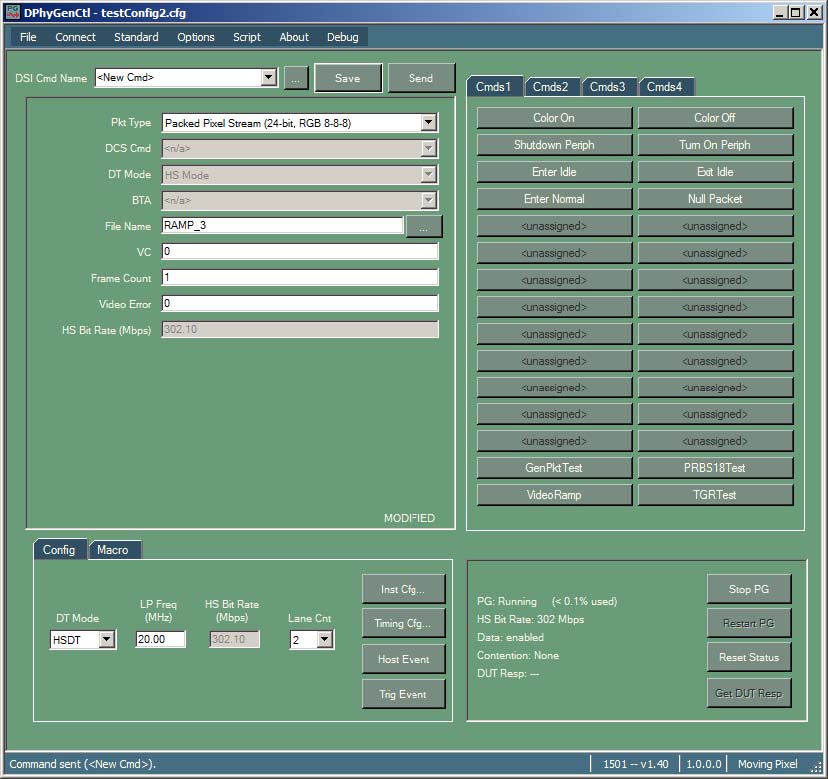Click the 'Command sent (<New Cmd>).' status text
The height and width of the screenshot is (779, 828).
click(x=82, y=764)
